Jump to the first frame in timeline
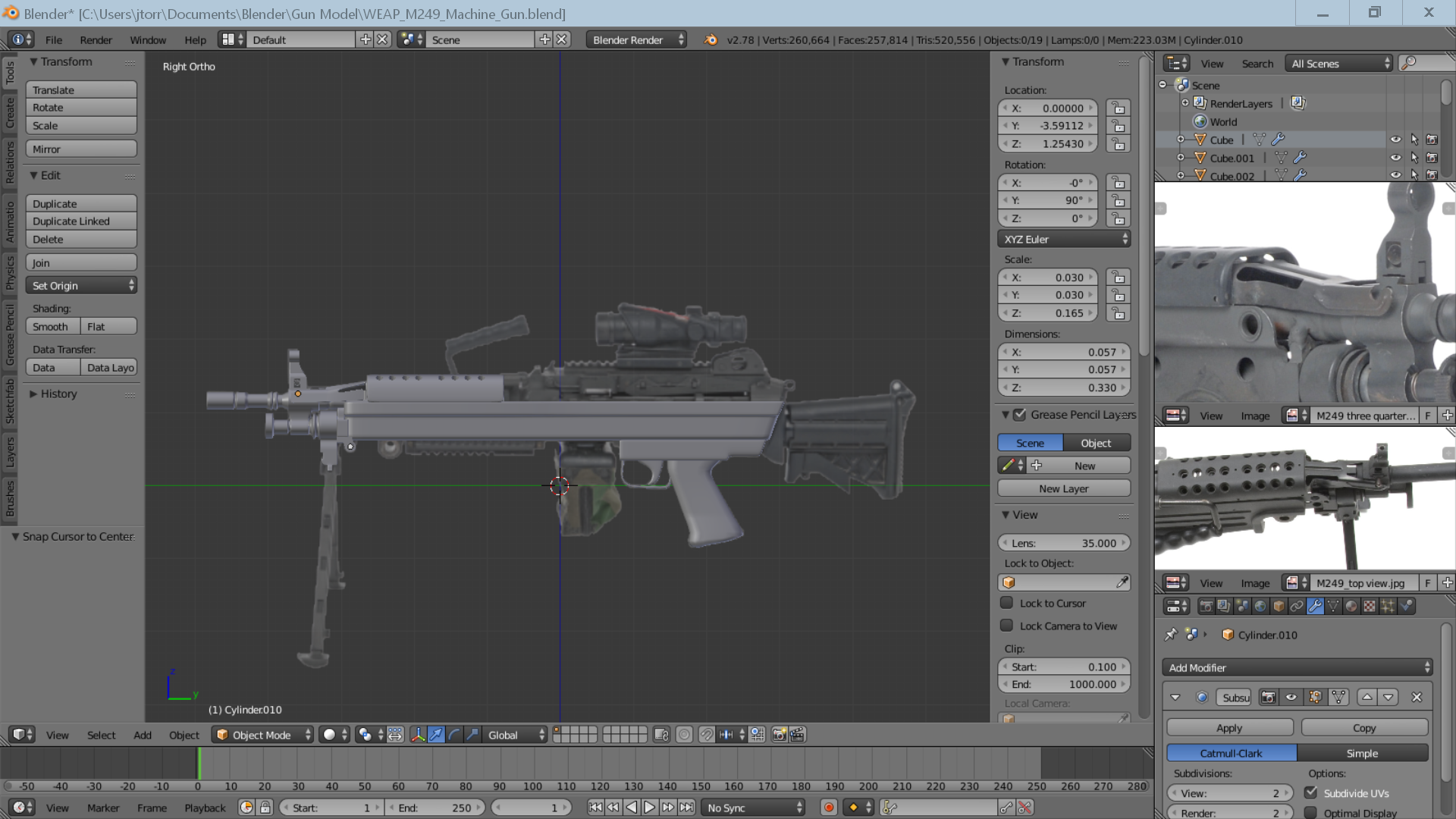Viewport: 1456px width, 819px height. coord(595,808)
